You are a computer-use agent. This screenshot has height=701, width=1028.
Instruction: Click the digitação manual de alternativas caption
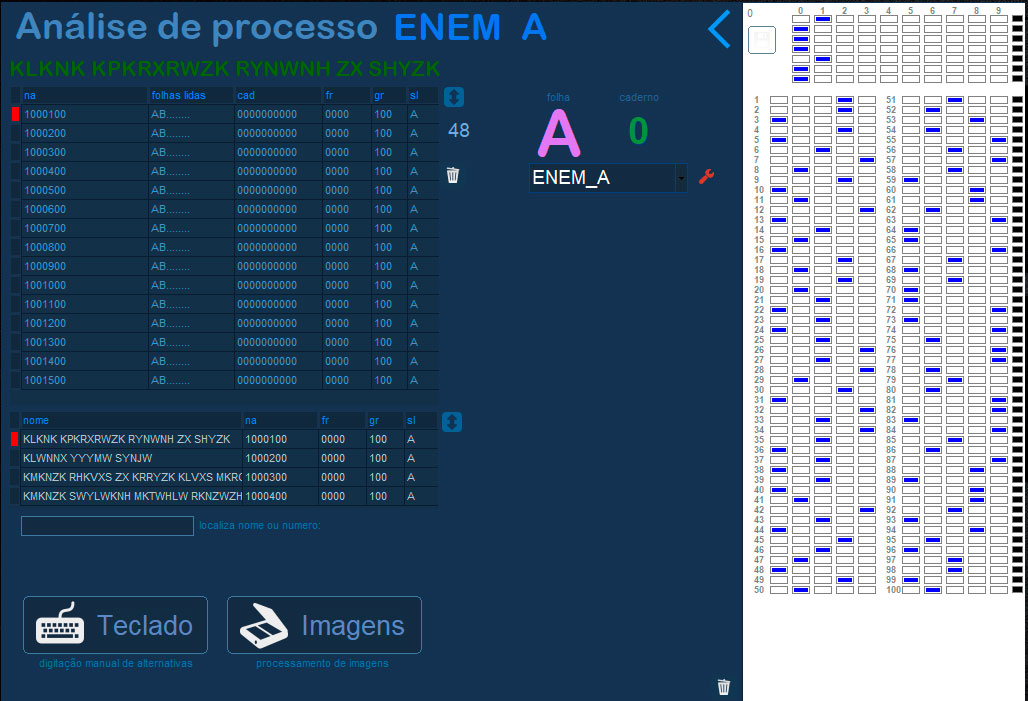115,664
